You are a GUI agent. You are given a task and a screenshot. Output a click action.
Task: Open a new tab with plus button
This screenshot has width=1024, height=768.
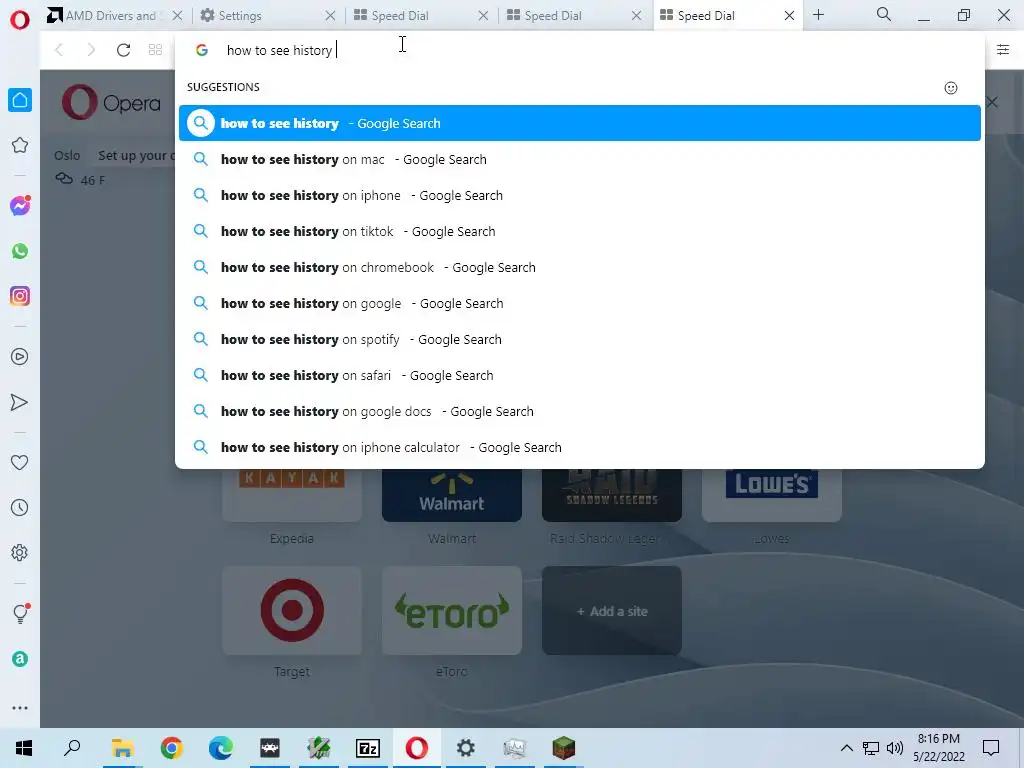[818, 14]
